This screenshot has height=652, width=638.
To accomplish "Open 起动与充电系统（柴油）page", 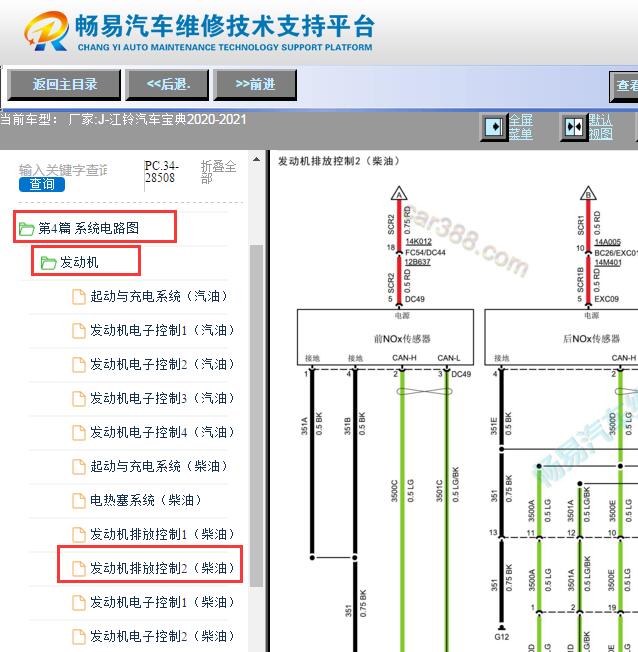I will click(159, 467).
